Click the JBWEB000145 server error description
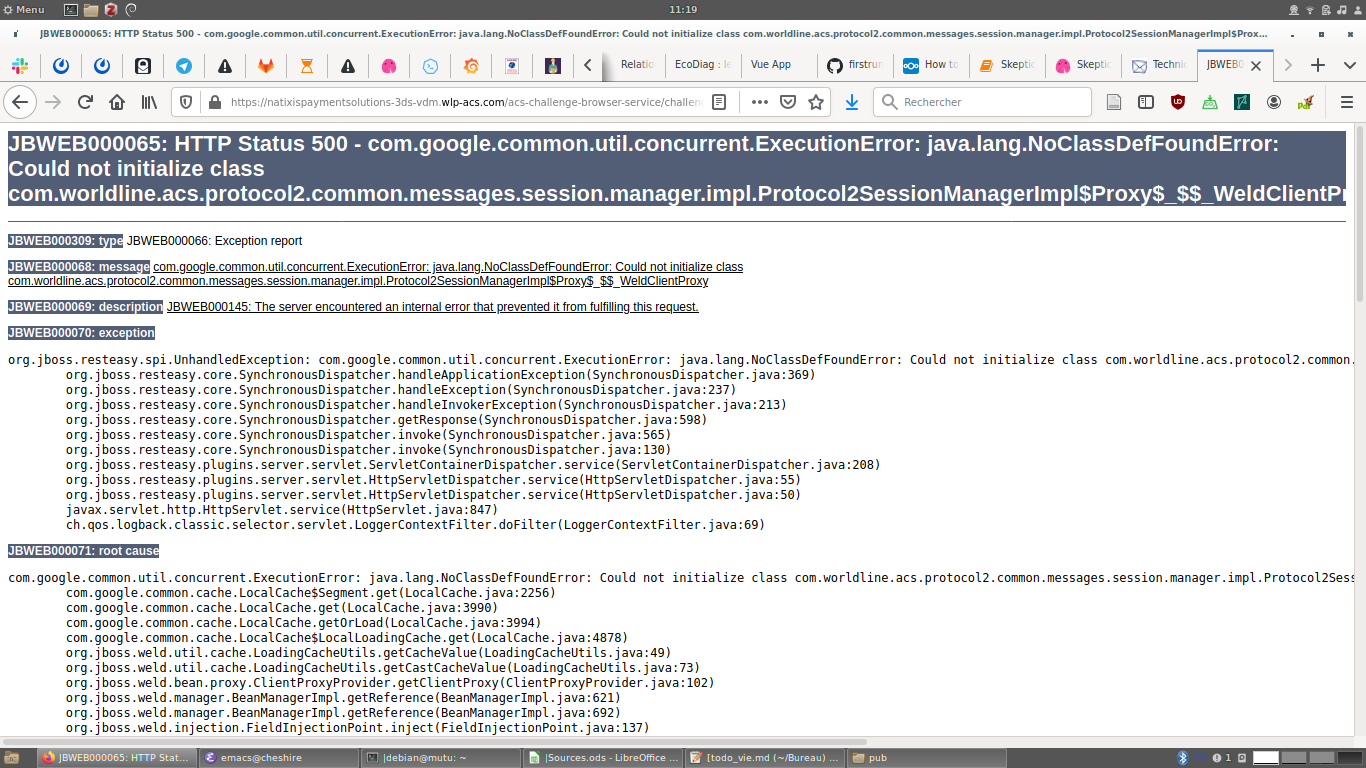The width and height of the screenshot is (1366, 768). pyautogui.click(x=433, y=307)
